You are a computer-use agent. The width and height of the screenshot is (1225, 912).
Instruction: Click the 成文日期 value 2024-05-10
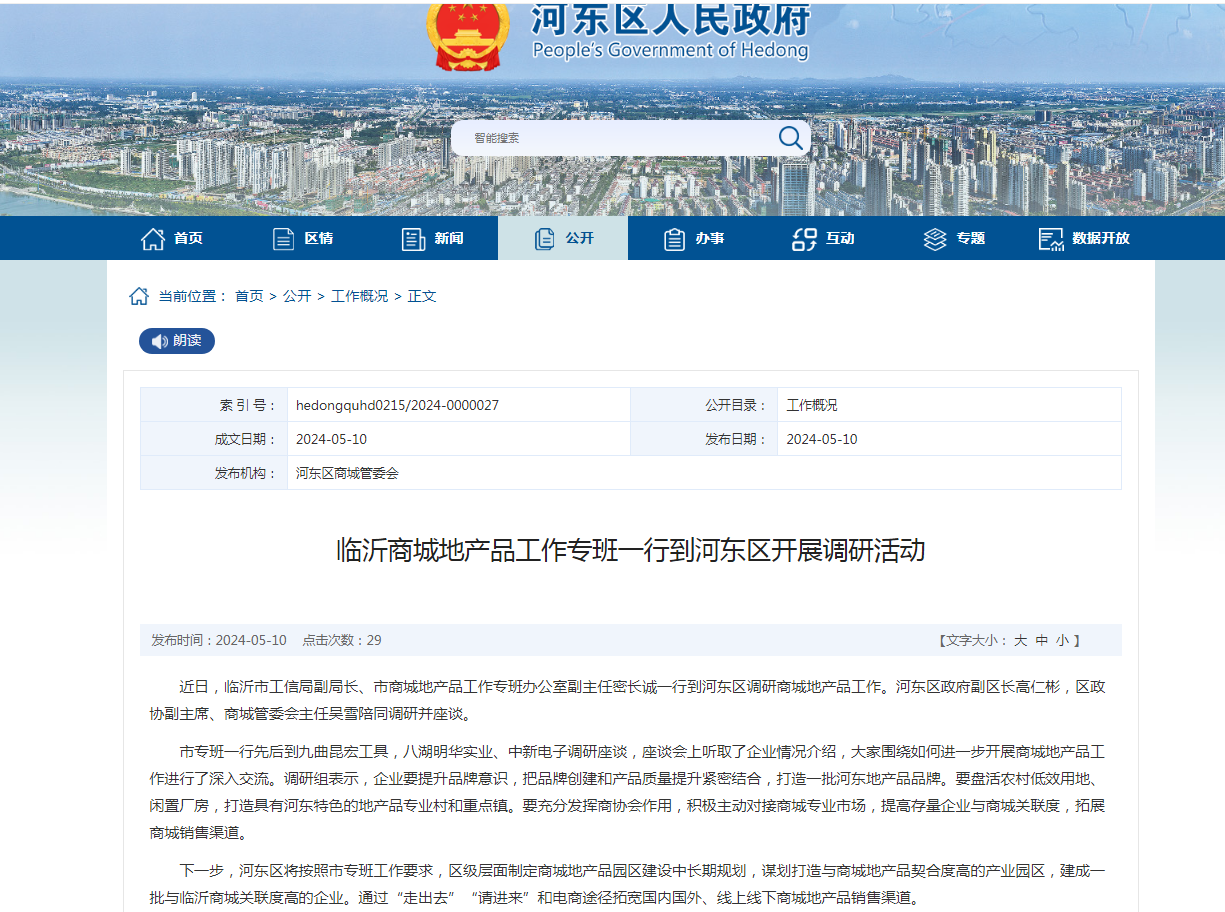tap(331, 439)
